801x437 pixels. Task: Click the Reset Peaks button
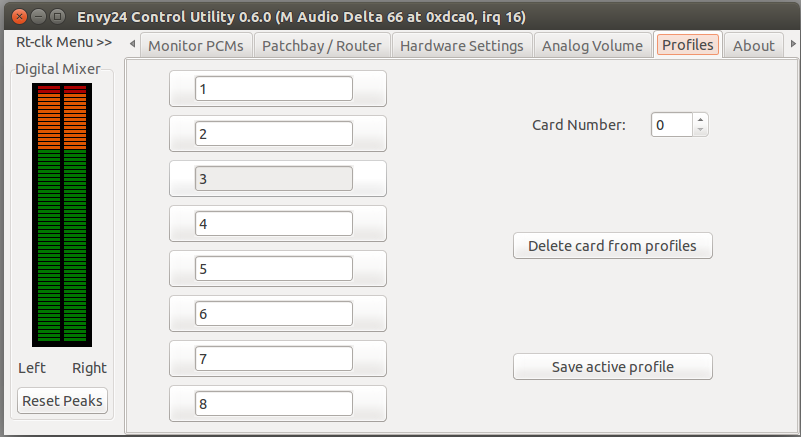coord(62,401)
